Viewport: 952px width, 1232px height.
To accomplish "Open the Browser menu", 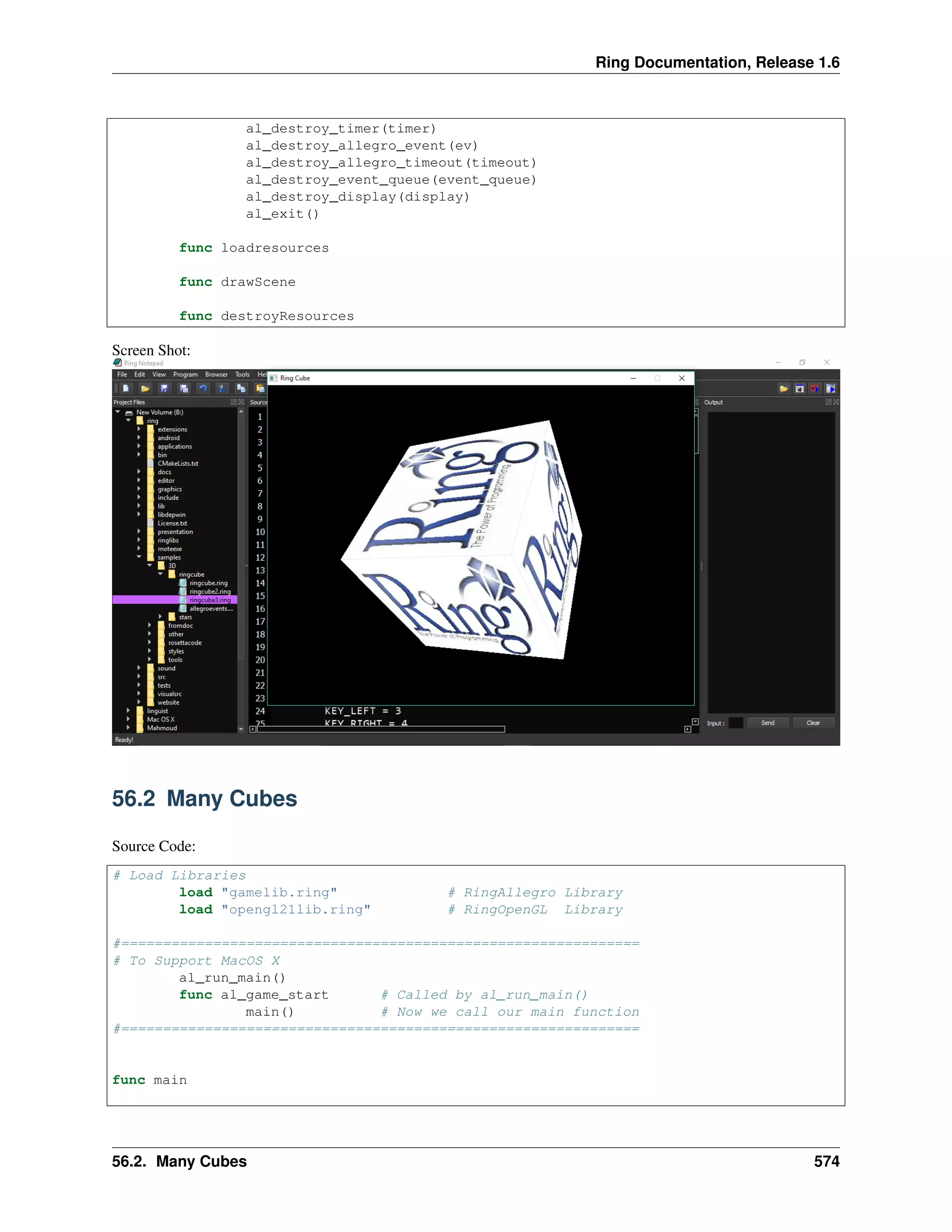I will 216,375.
